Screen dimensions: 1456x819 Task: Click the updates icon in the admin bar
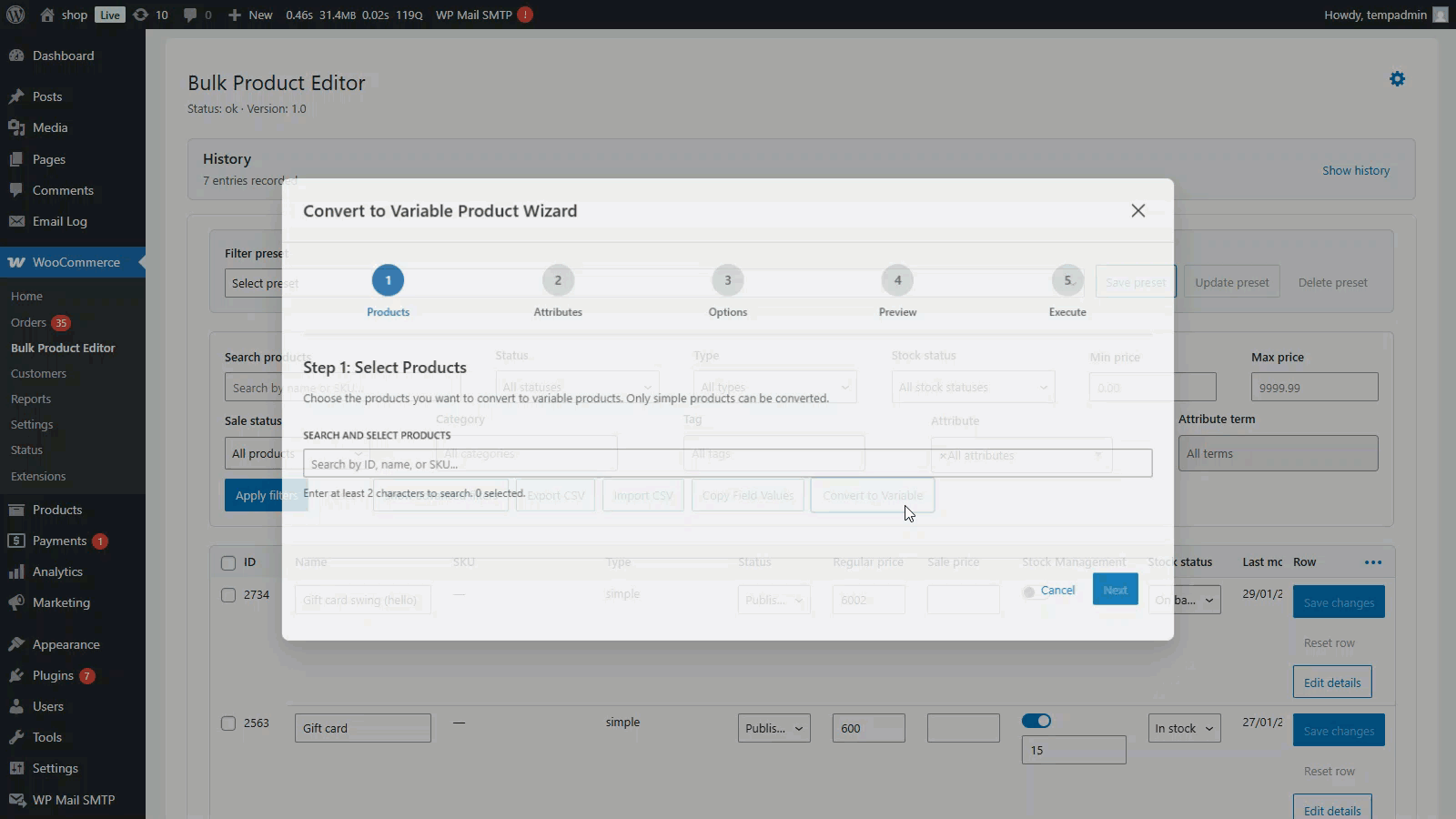(x=151, y=15)
